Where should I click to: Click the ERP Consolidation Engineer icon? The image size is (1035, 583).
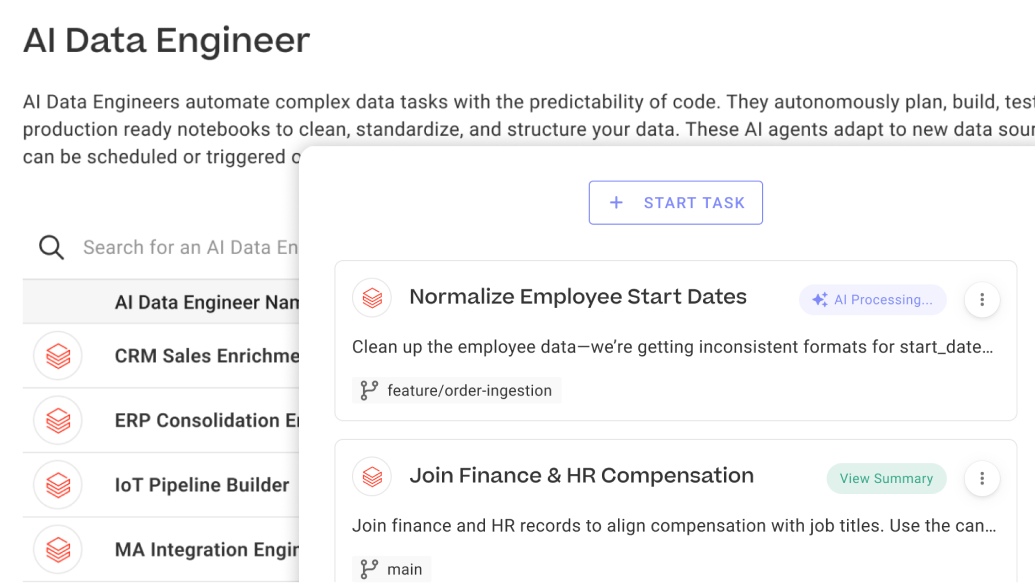coord(58,420)
